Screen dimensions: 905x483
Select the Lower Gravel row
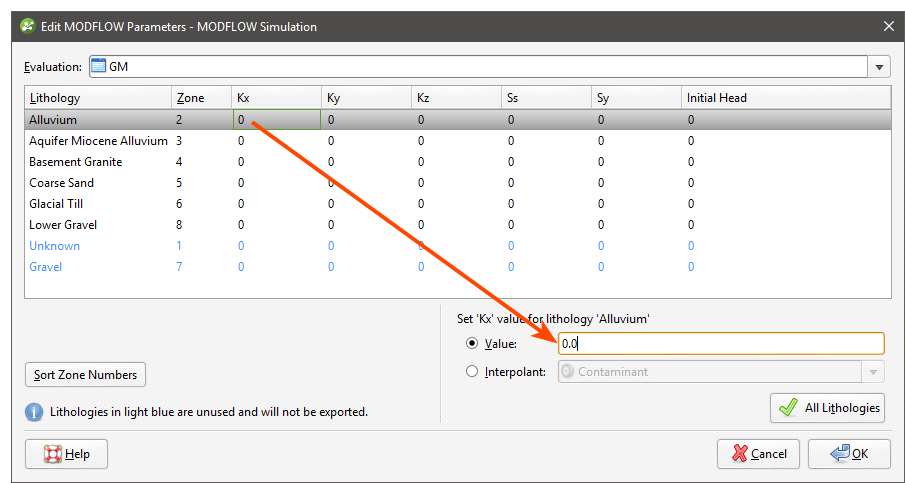458,224
